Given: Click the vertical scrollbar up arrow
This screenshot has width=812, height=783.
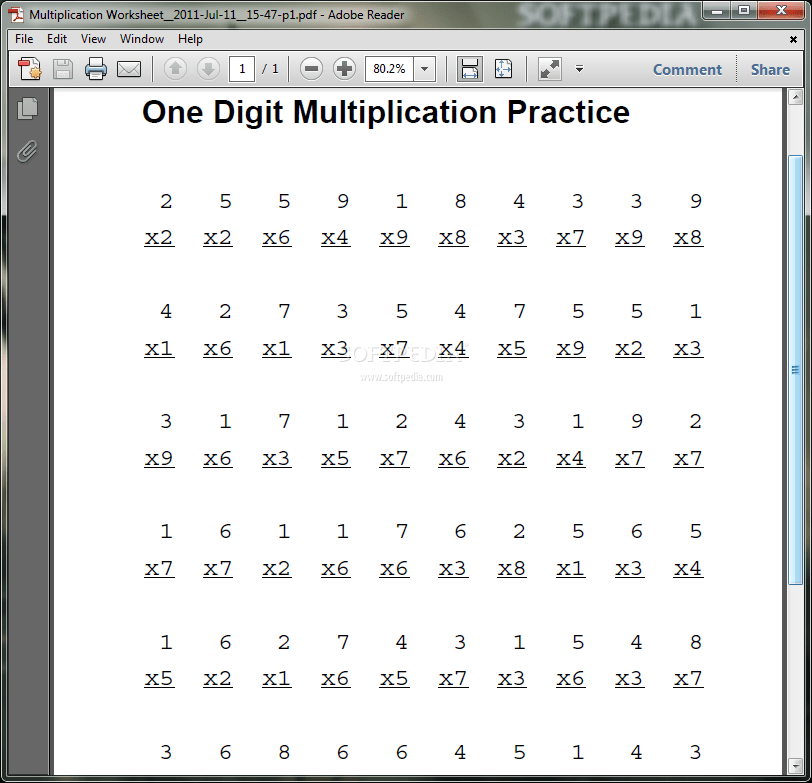Looking at the screenshot, I should click(795, 97).
